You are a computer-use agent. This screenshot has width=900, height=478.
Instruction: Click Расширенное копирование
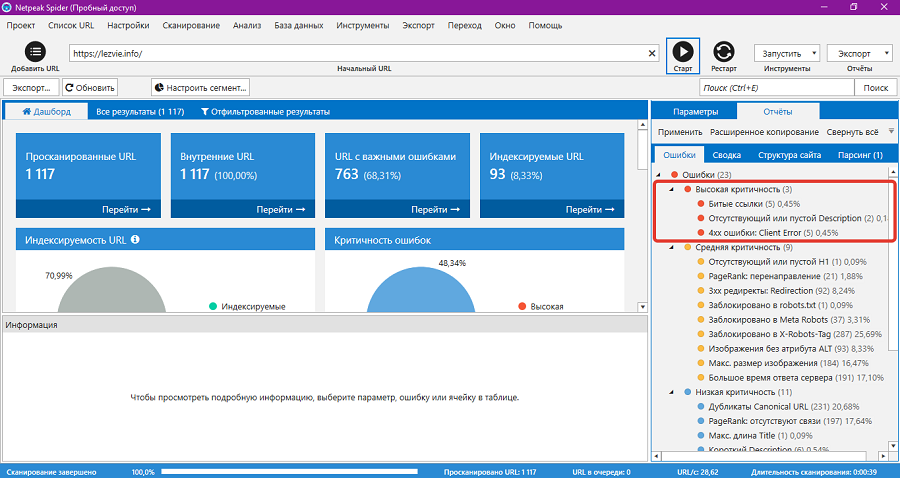tap(764, 132)
